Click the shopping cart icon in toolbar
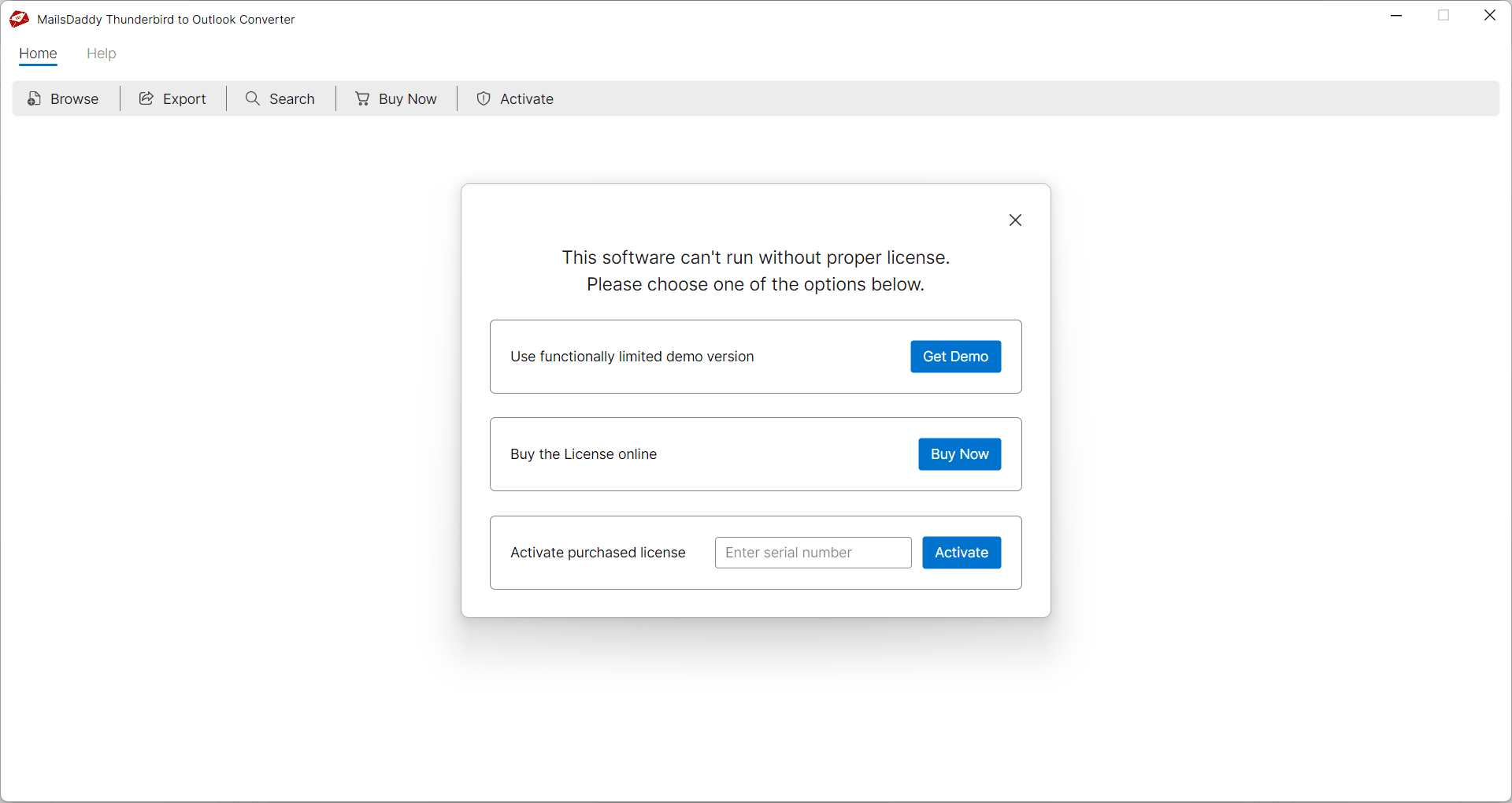 (362, 98)
